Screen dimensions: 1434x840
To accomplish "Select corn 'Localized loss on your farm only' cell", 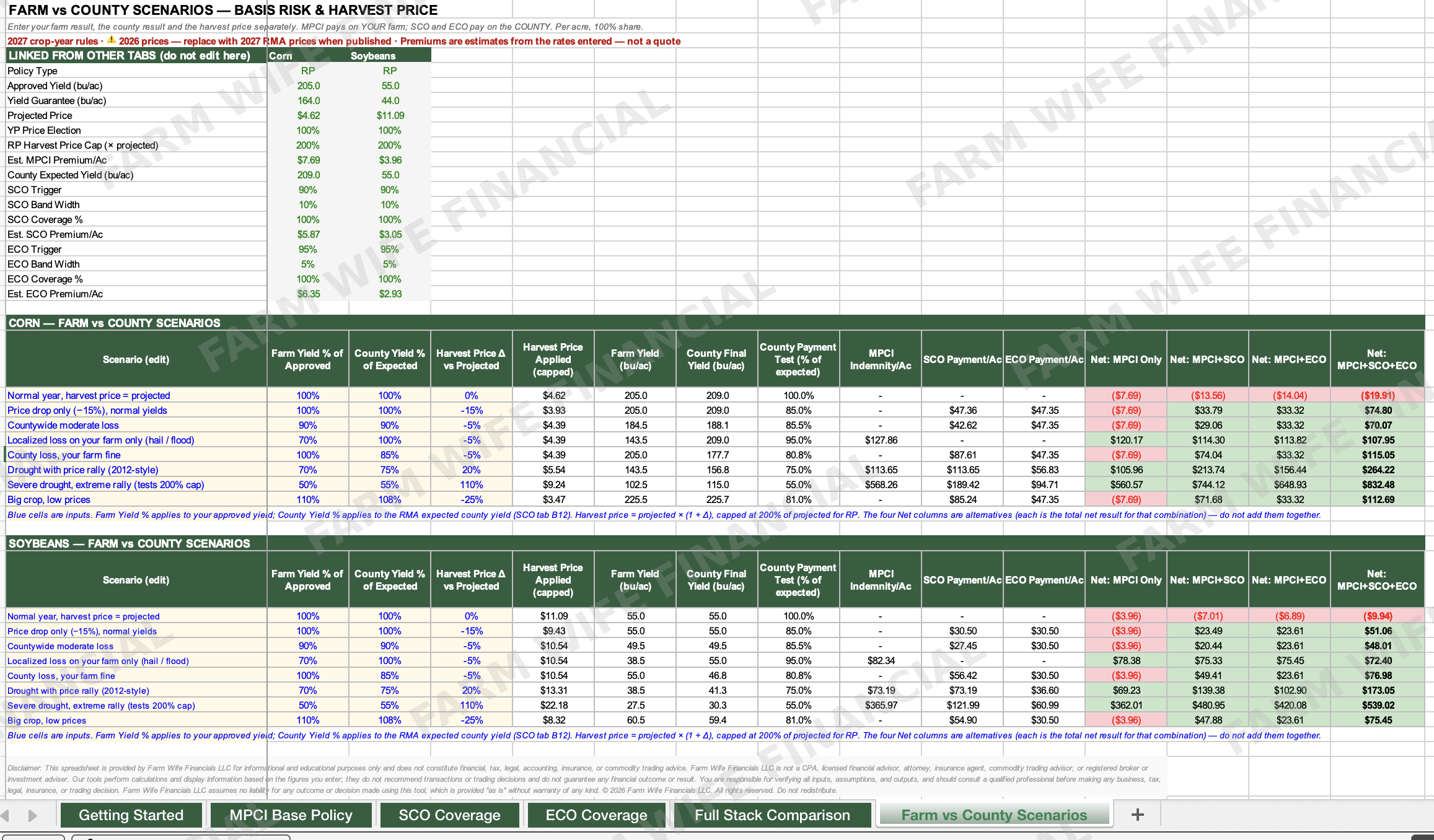I will (x=136, y=440).
